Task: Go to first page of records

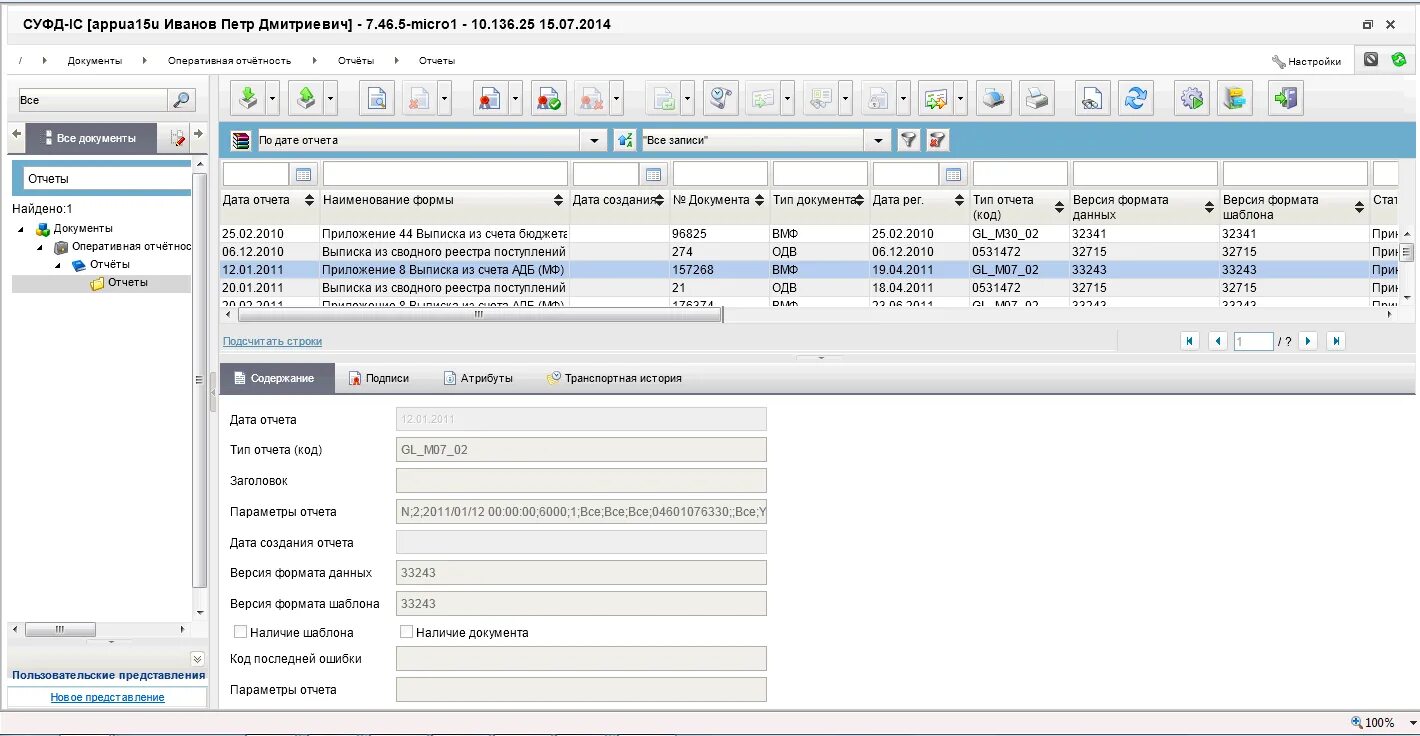Action: 1190,341
